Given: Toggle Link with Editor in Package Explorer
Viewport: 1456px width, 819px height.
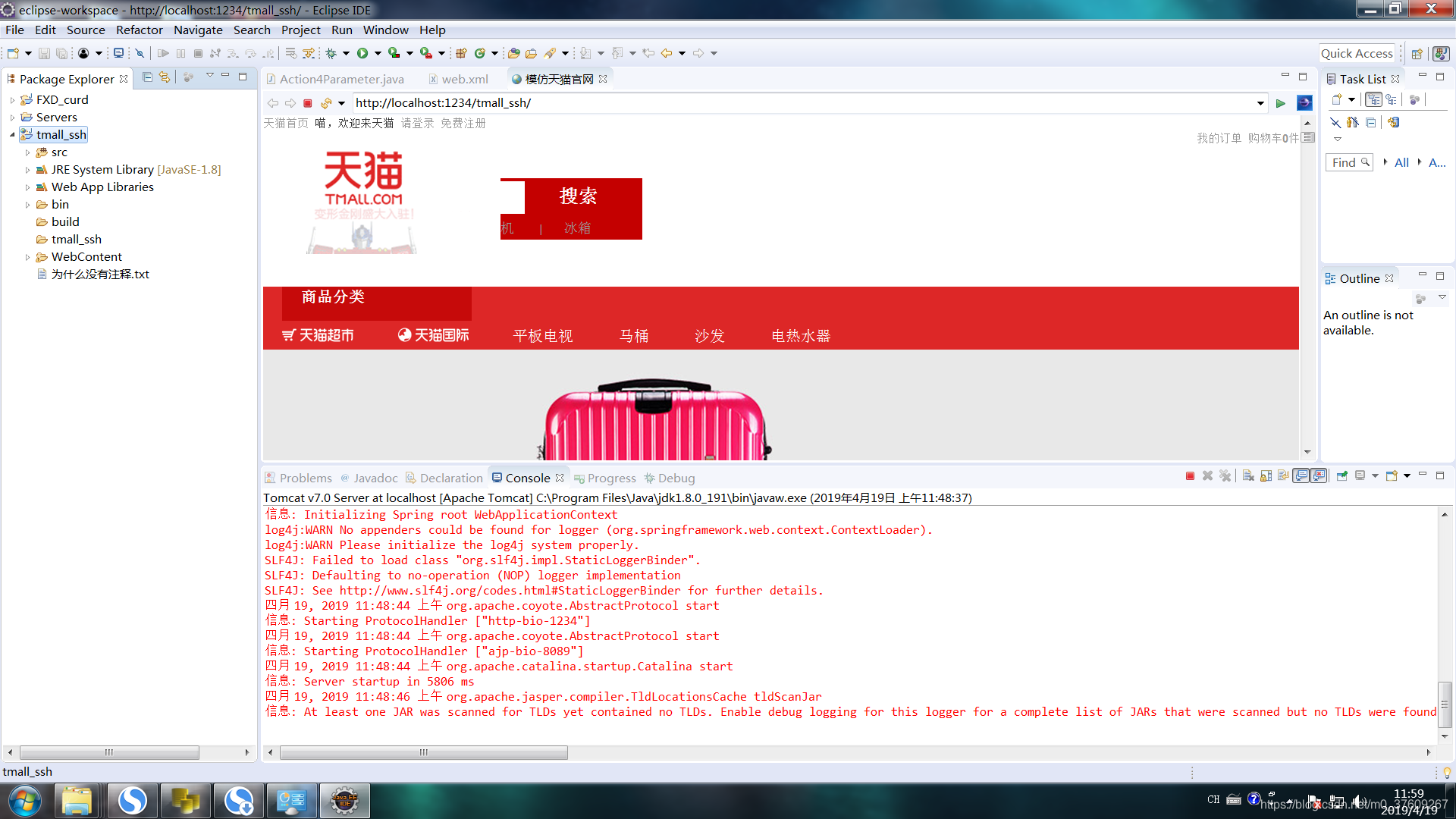Looking at the screenshot, I should (165, 77).
